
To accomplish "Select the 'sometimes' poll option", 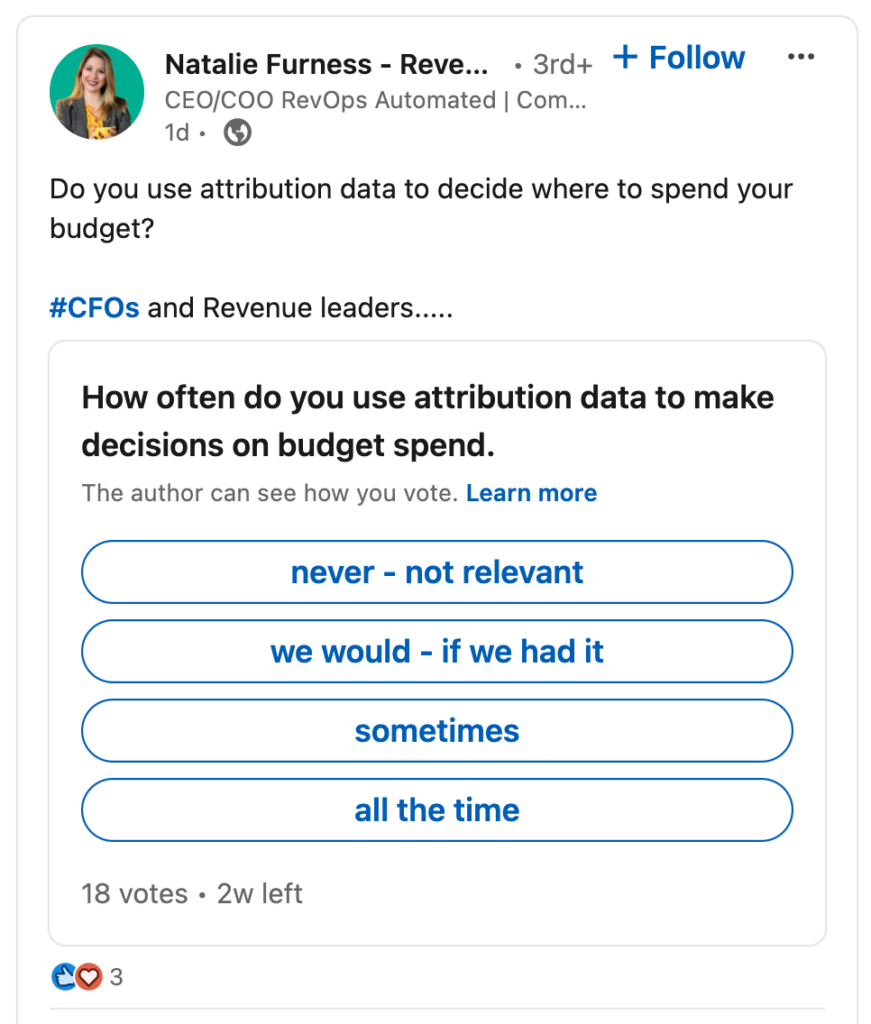I will click(436, 731).
